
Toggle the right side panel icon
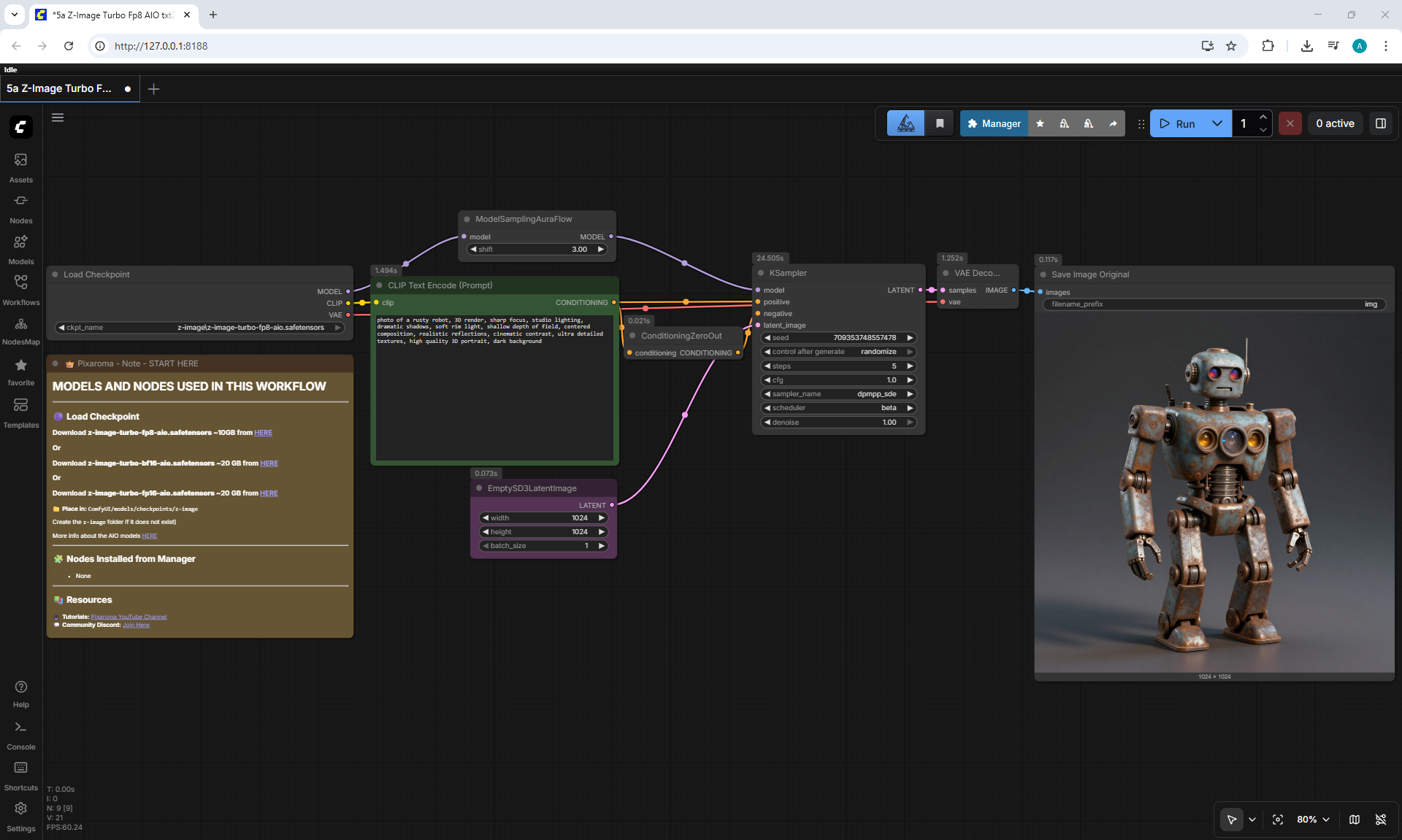(1381, 123)
